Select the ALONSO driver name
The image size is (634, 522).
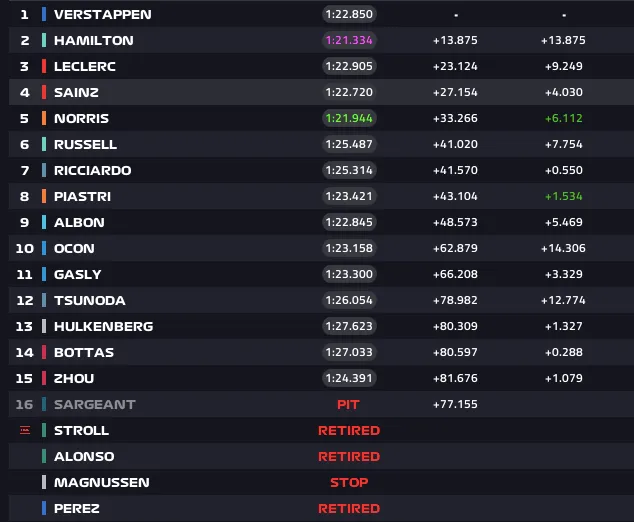coord(84,456)
